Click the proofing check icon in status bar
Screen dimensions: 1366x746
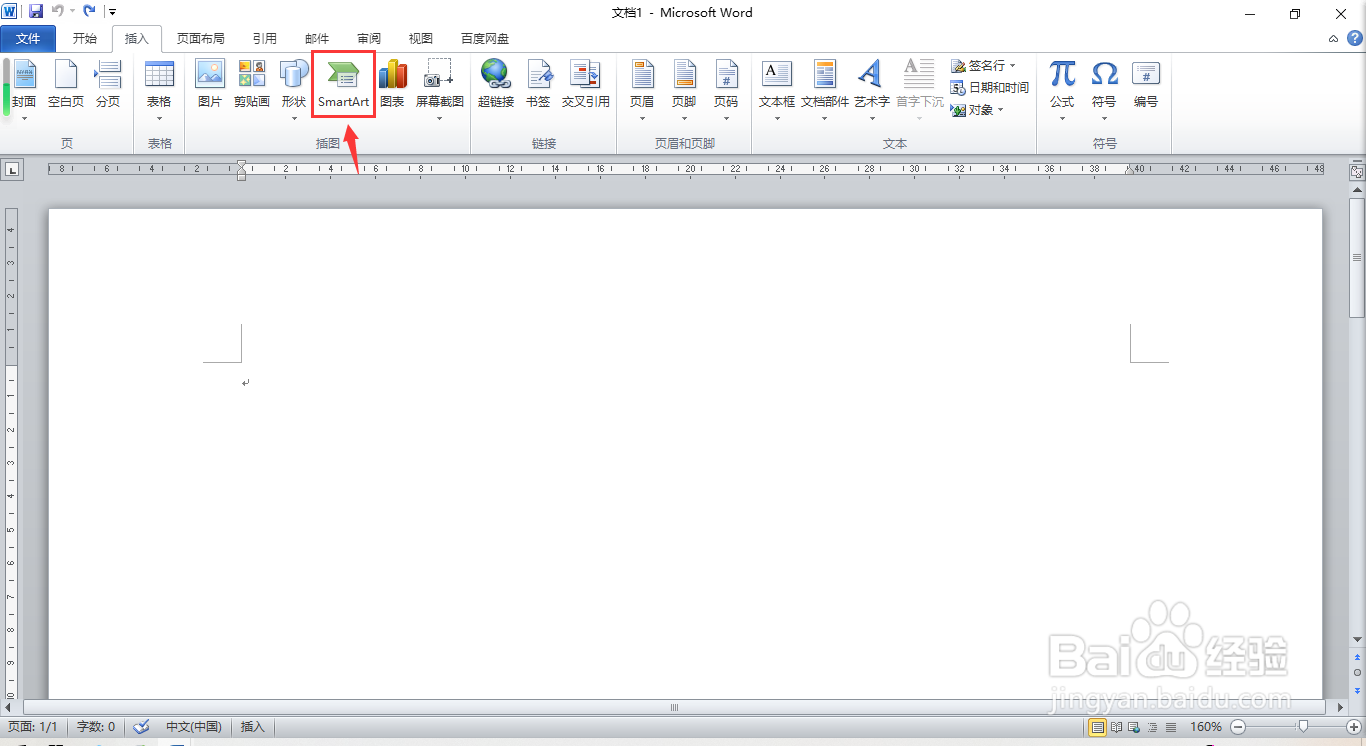click(x=141, y=727)
